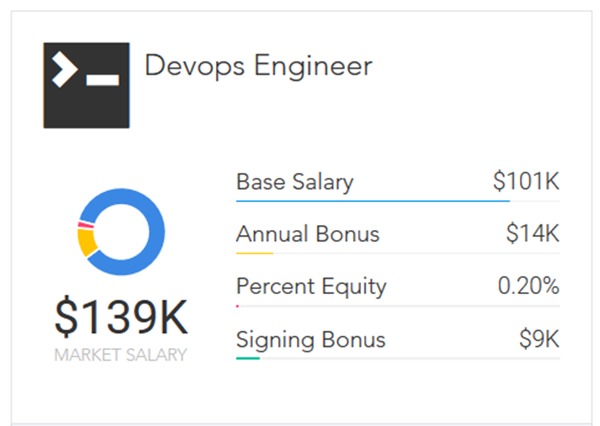Click the red equity donut segment
This screenshot has height=426, width=600.
pyautogui.click(x=86, y=225)
